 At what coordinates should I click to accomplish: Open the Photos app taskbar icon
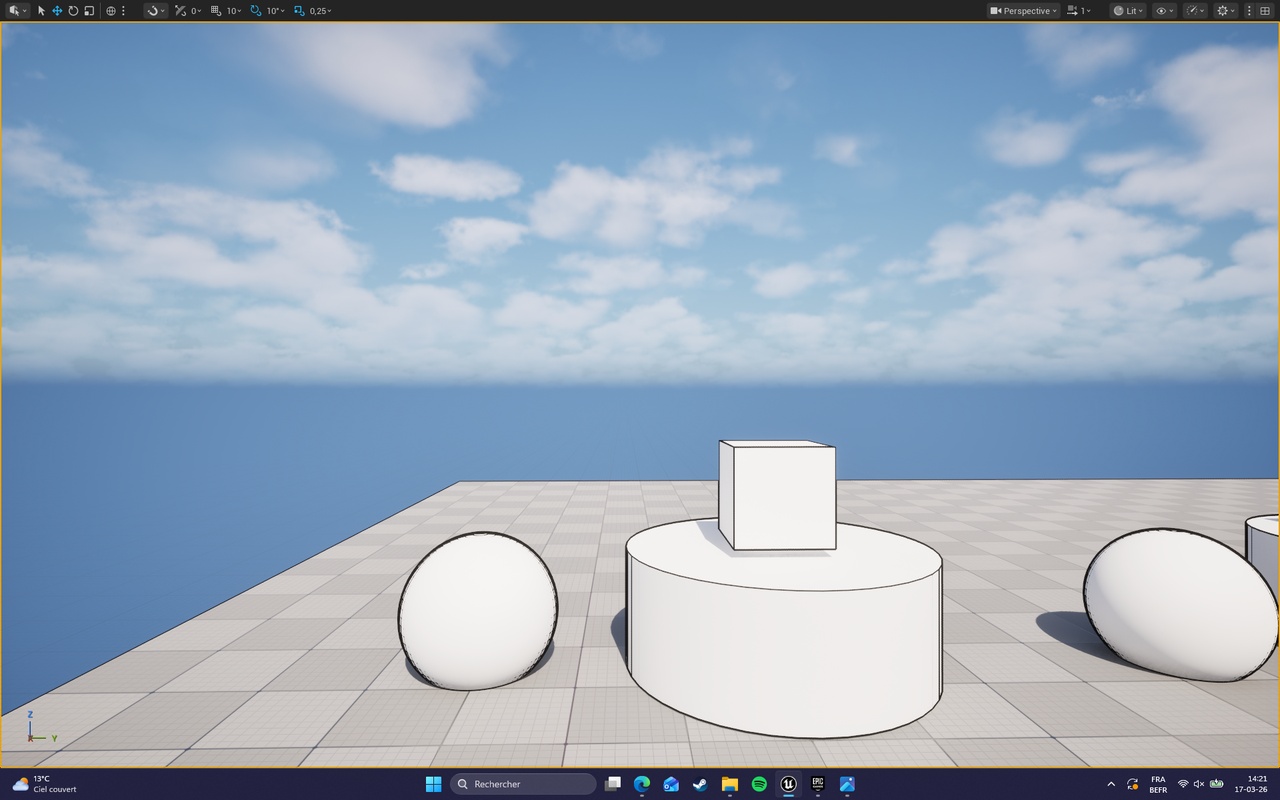pyautogui.click(x=847, y=784)
